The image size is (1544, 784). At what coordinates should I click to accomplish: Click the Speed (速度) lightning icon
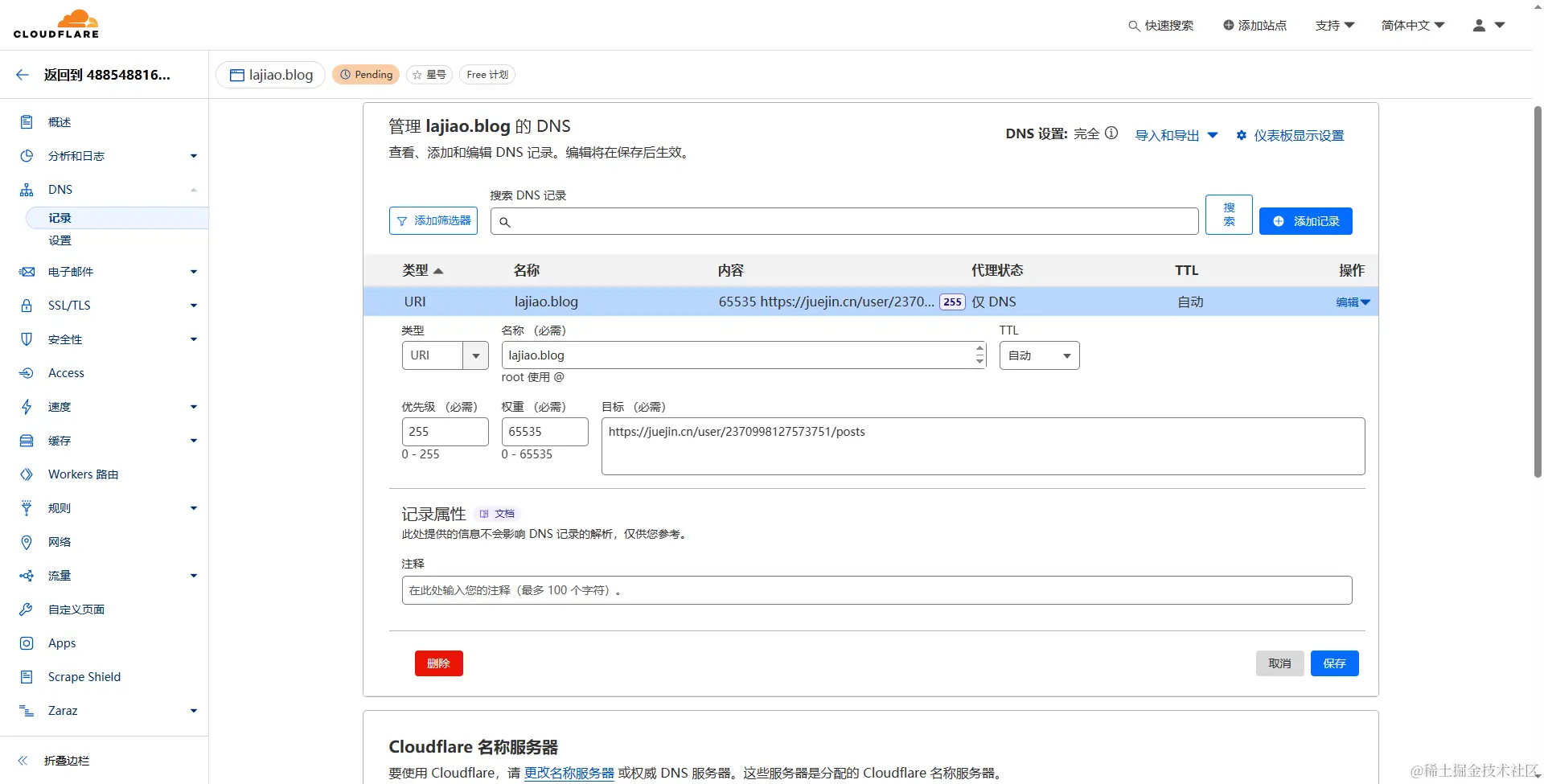coord(27,407)
